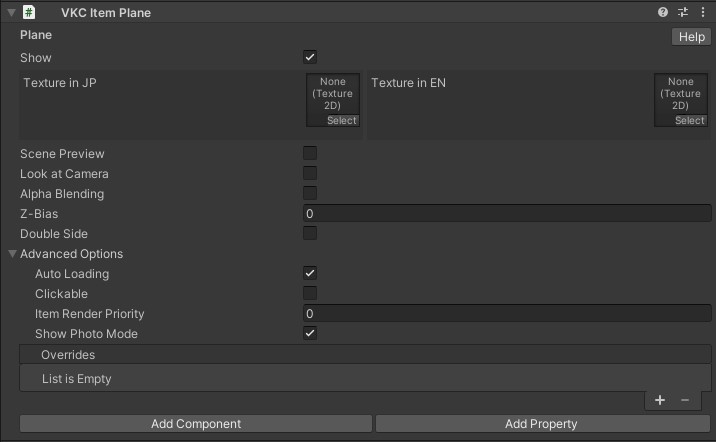This screenshot has height=442, width=716.
Task: Enable the Scene Preview checkbox
Action: (310, 154)
